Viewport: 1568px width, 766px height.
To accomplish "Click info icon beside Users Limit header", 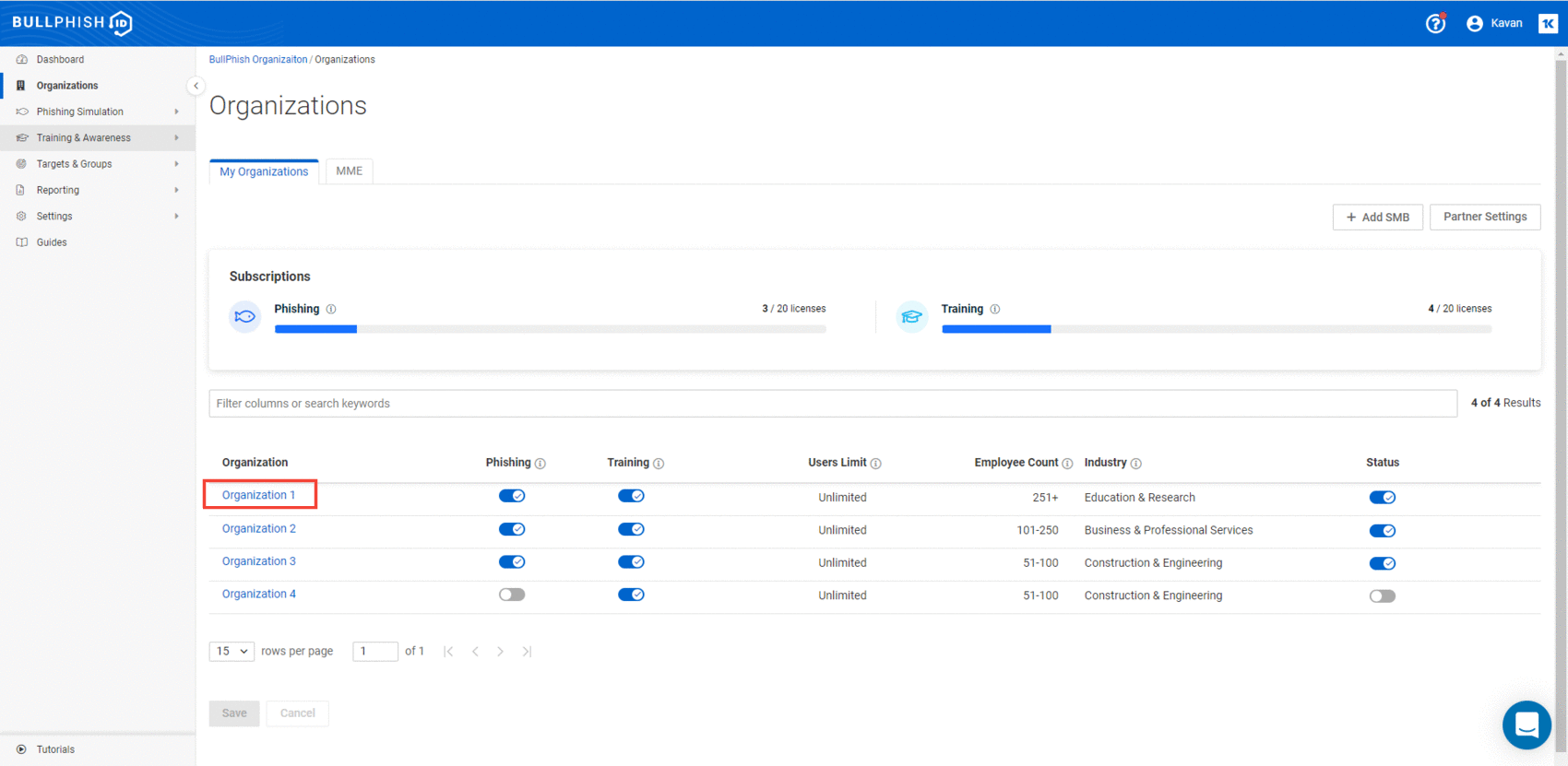I will pos(876,464).
